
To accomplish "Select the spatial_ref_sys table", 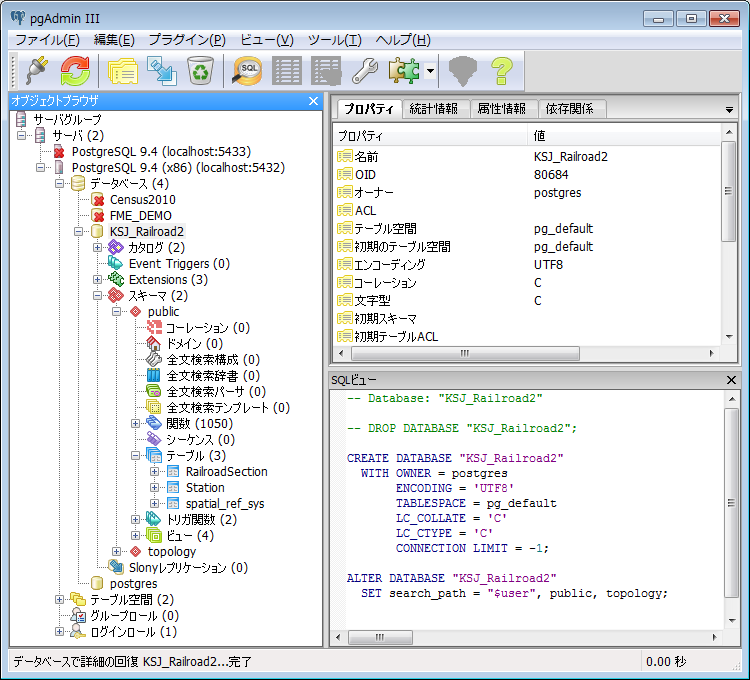I will tap(225, 504).
